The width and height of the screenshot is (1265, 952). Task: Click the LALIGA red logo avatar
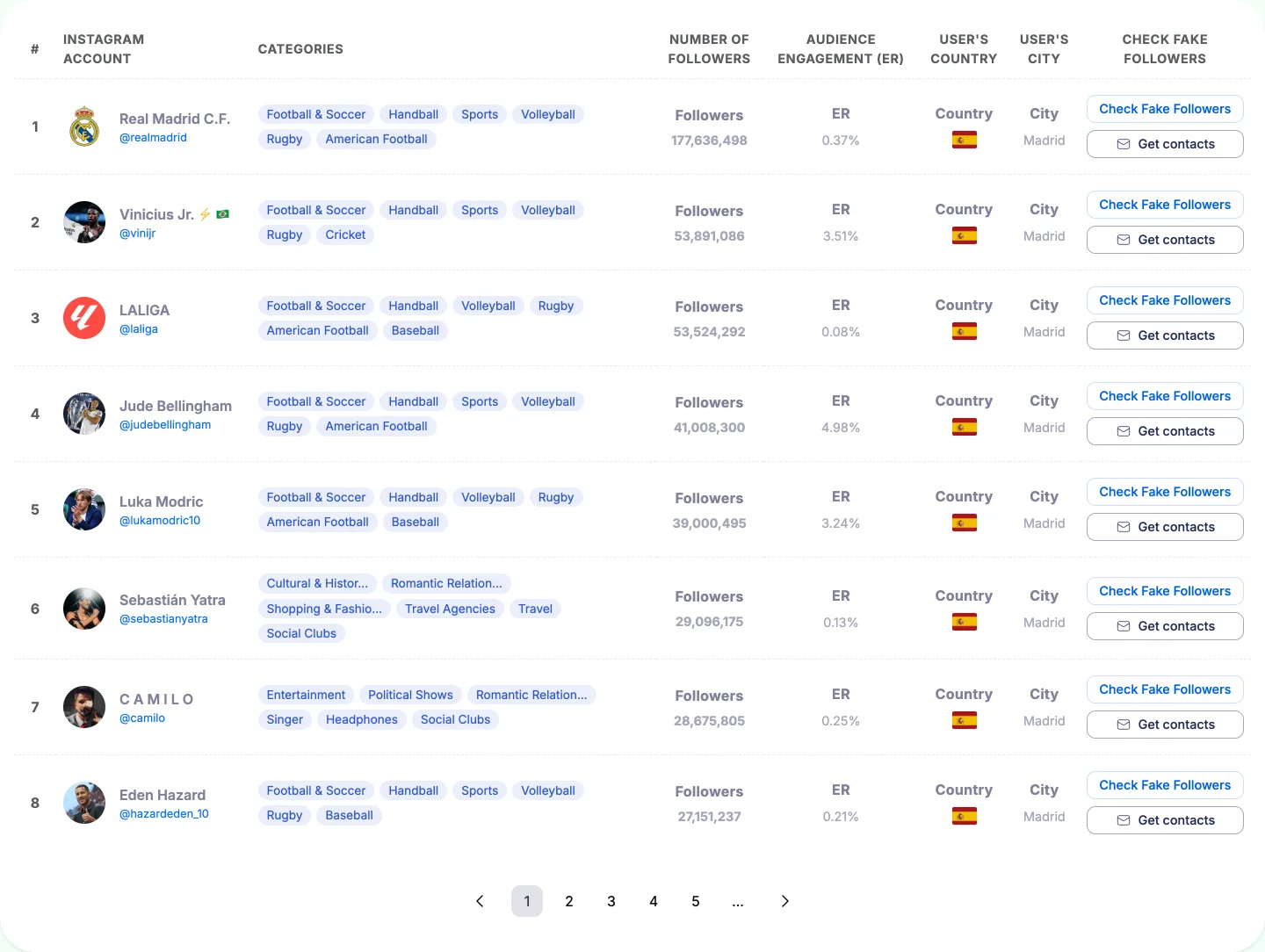84,318
